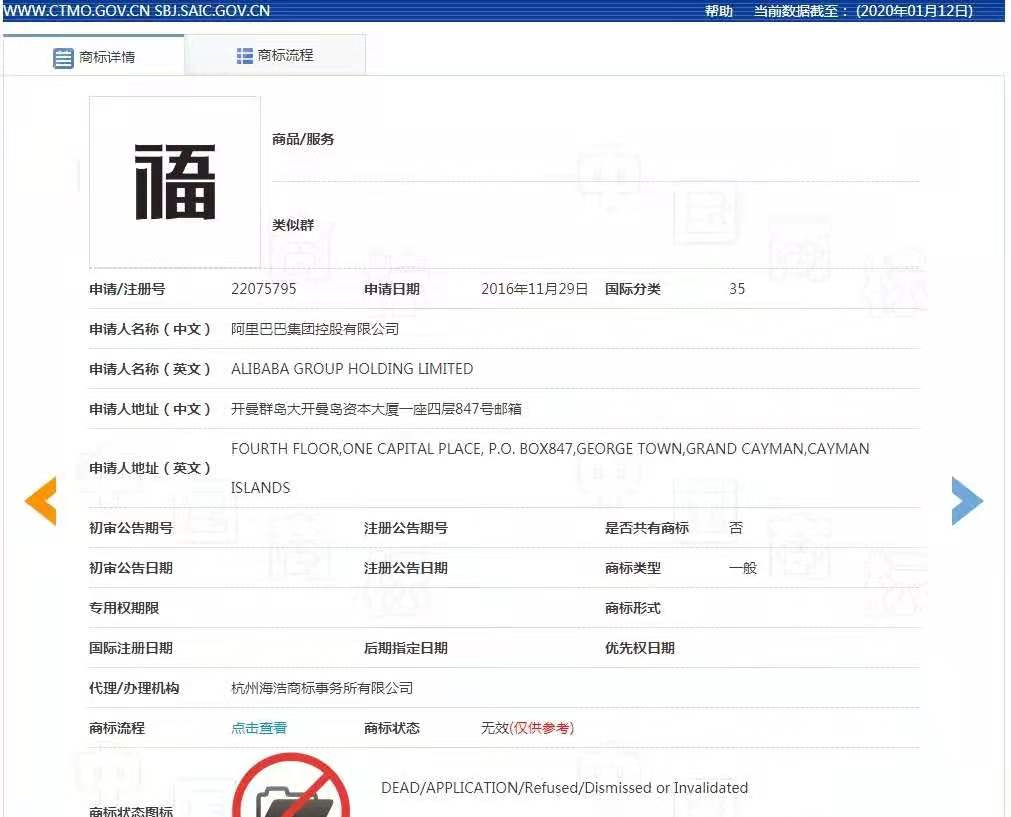Screen dimensions: 1011x817
Task: Click the 申请/注册号 field label
Action: point(127,289)
